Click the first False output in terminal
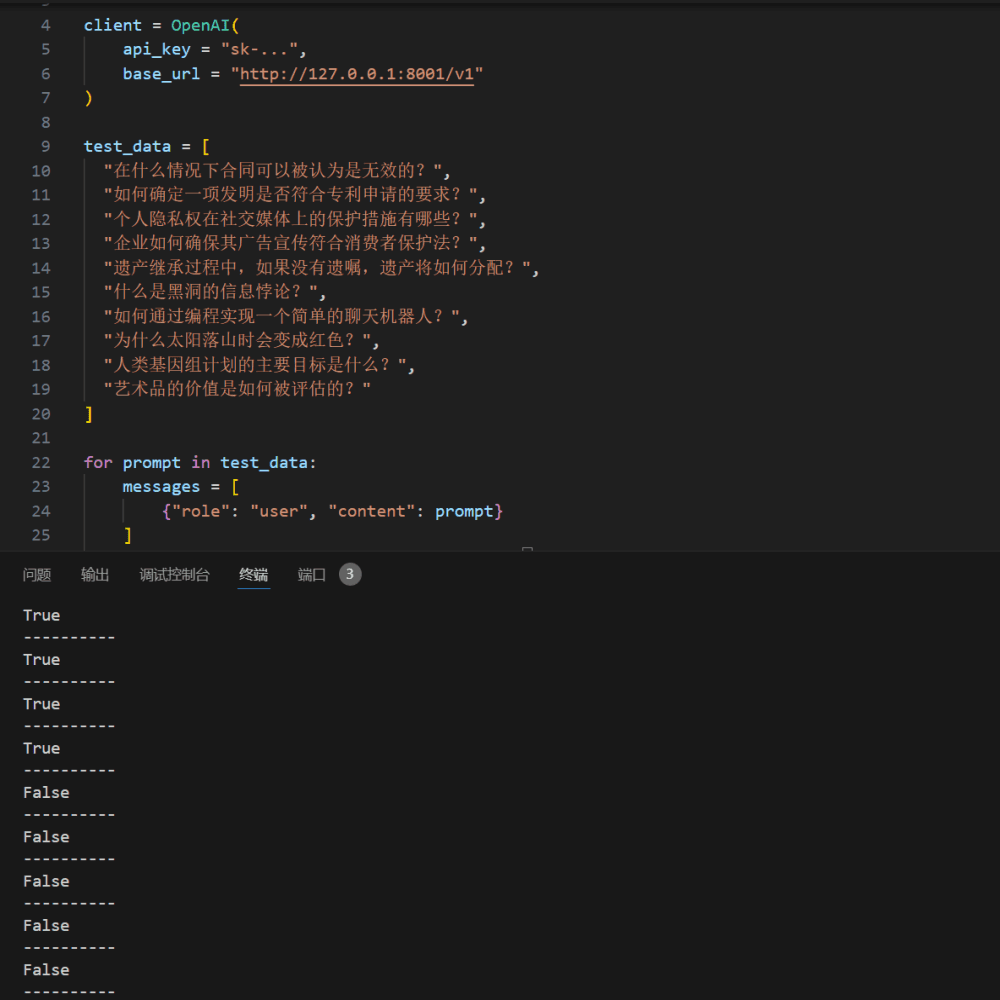This screenshot has height=1000, width=1000. (46, 792)
